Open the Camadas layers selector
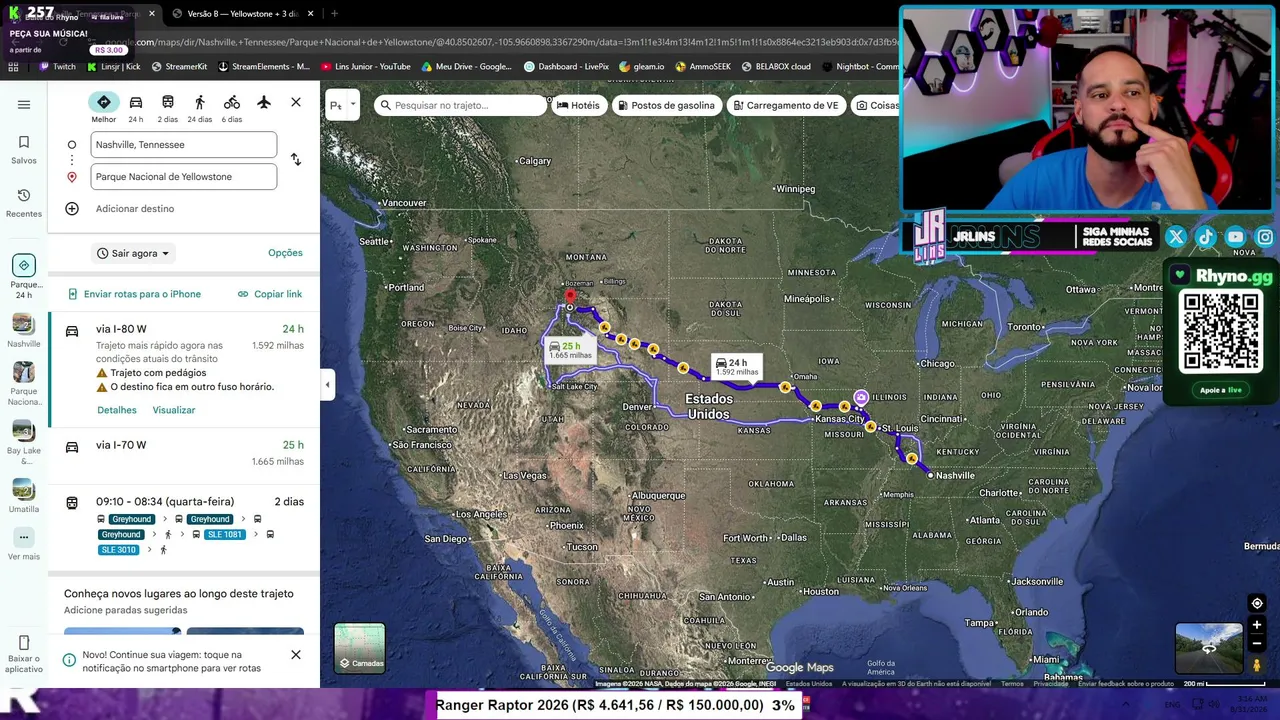Image resolution: width=1280 pixels, height=720 pixels. (360, 648)
